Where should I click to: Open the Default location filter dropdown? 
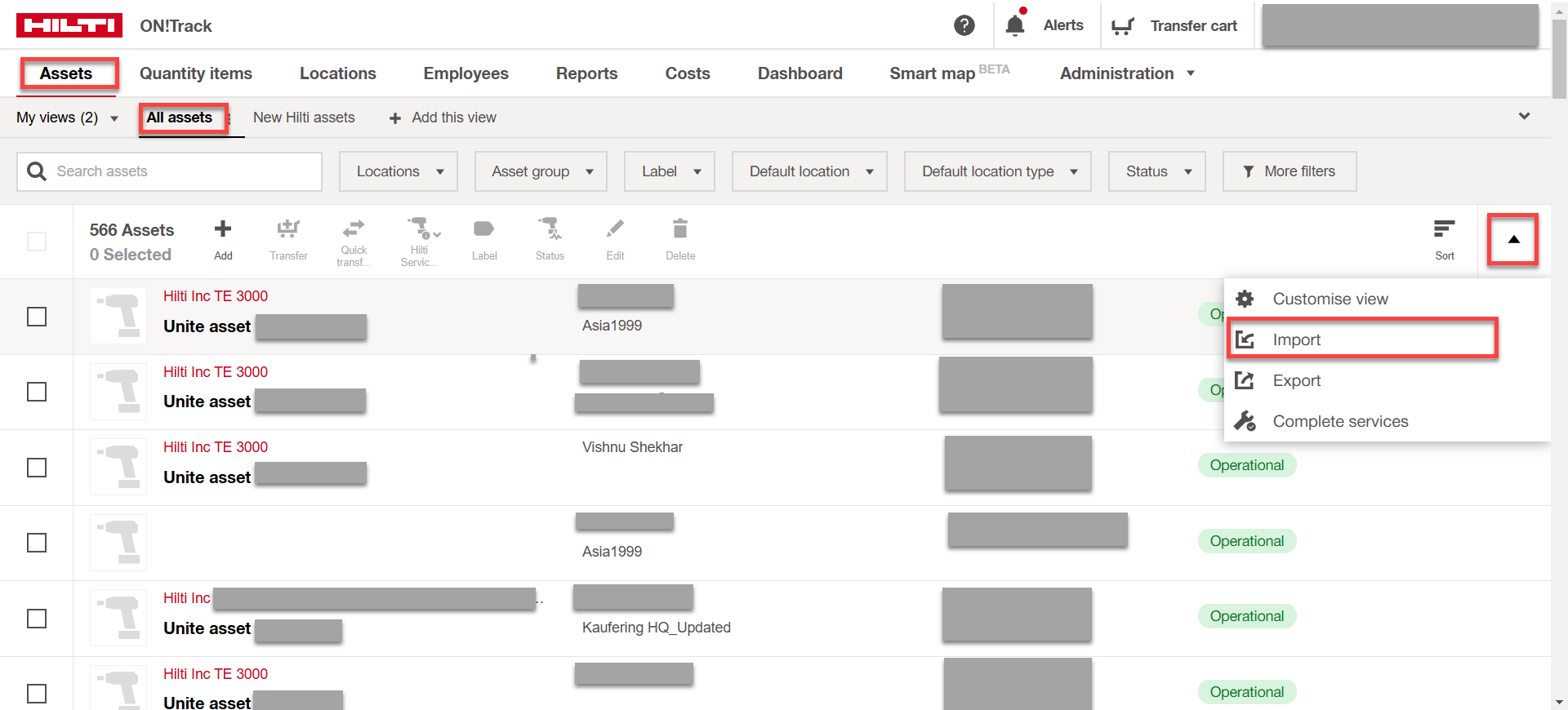pos(809,171)
